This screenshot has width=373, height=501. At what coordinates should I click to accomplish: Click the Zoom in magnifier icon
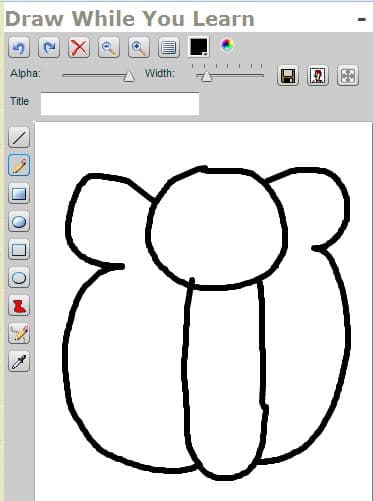click(139, 47)
